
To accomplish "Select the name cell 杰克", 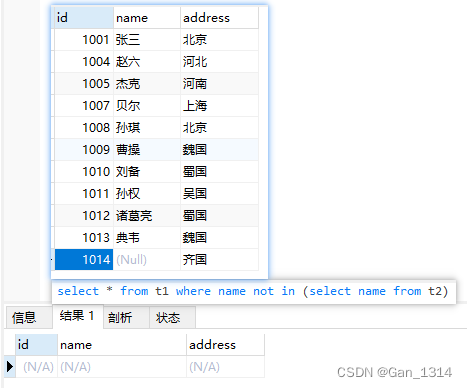I will 147,84.
